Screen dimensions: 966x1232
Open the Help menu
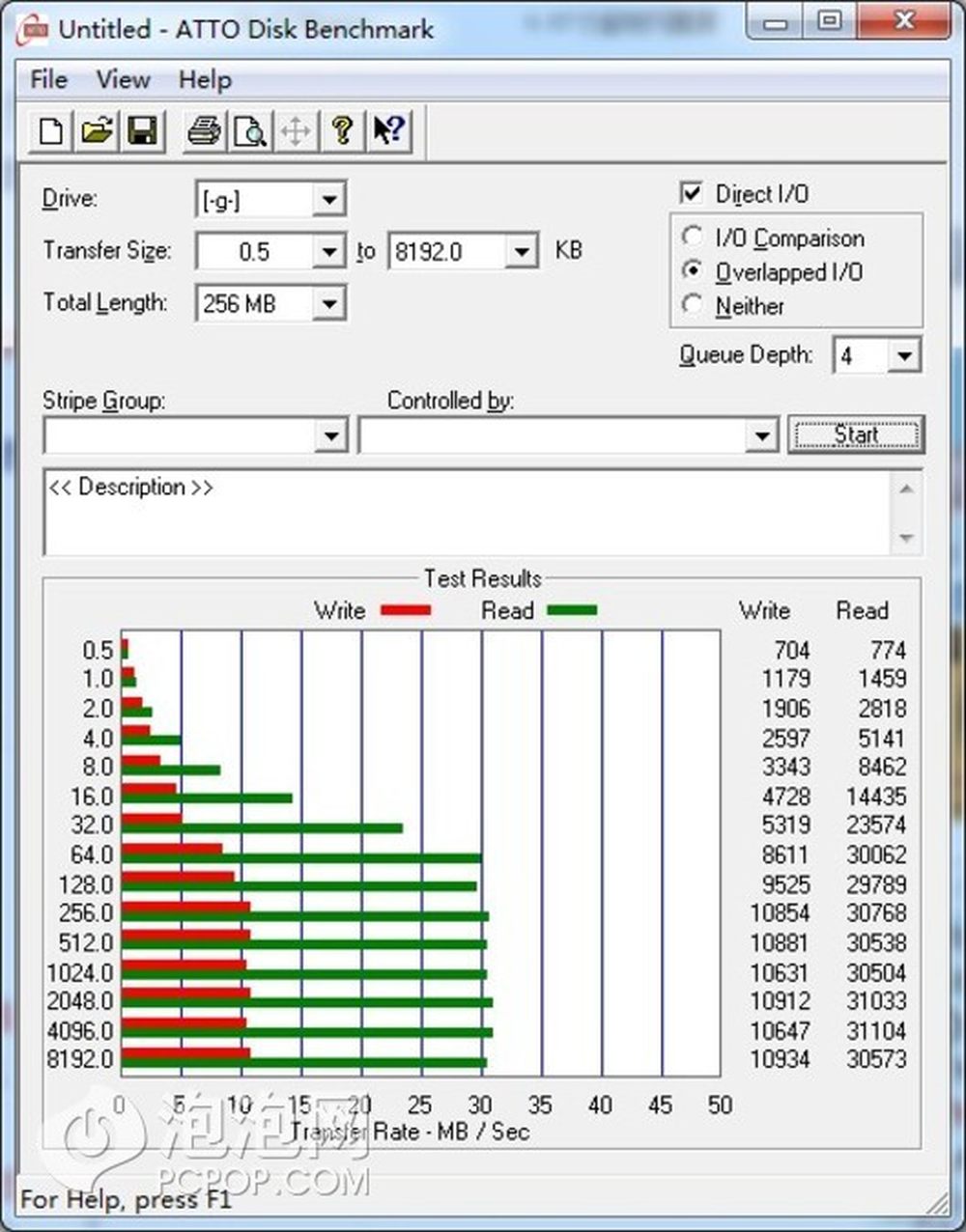point(205,79)
